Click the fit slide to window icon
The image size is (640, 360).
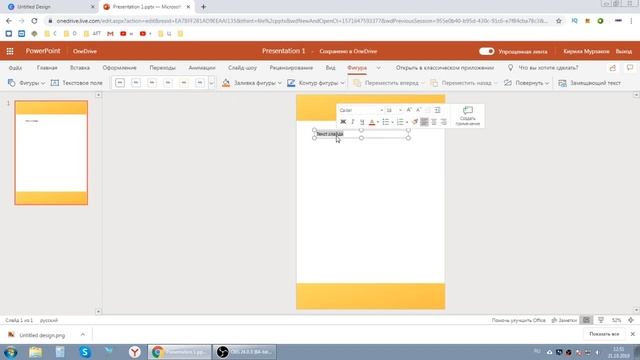tap(631, 320)
